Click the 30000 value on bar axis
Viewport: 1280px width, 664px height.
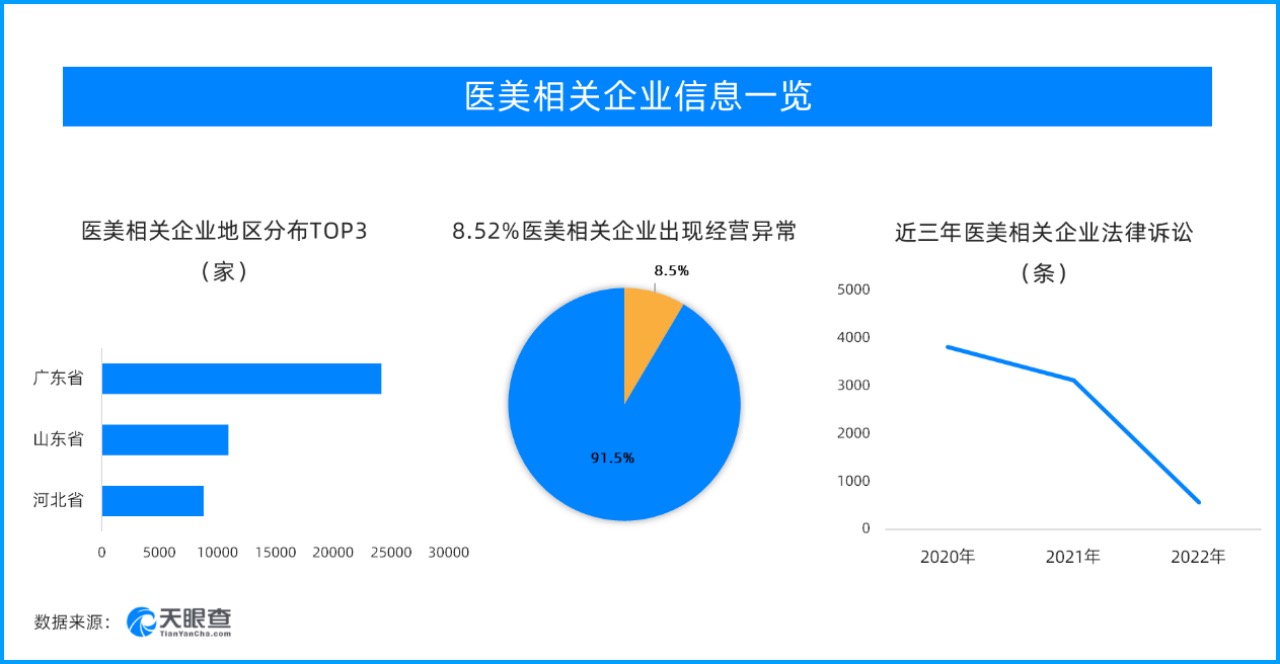tap(448, 552)
